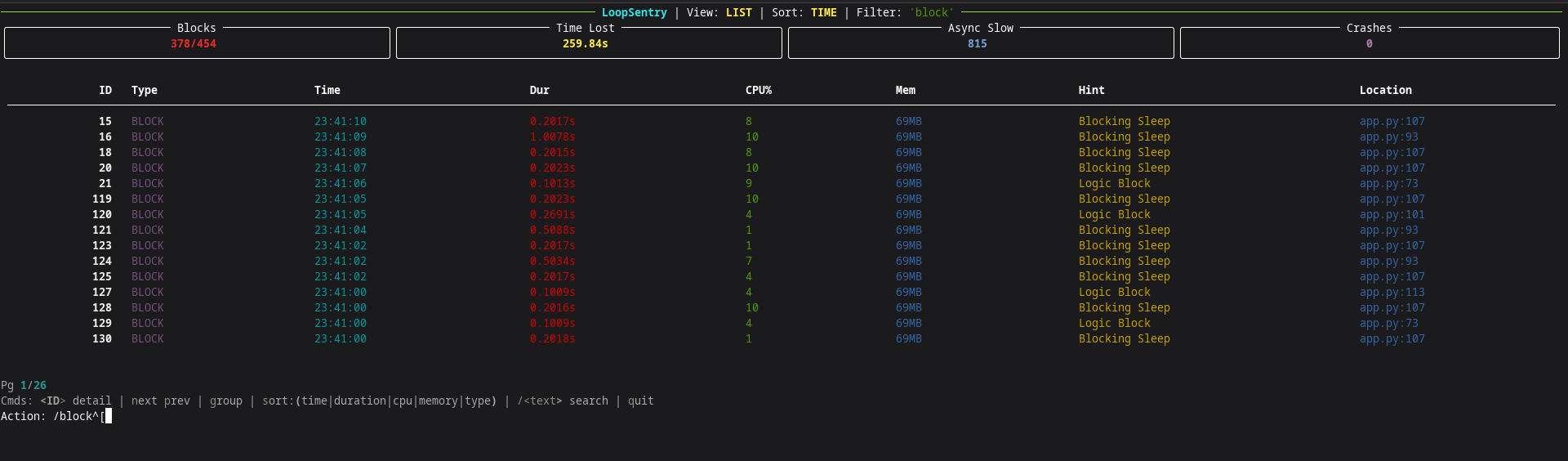Click the duration 0.5034s in row 124

click(x=553, y=262)
